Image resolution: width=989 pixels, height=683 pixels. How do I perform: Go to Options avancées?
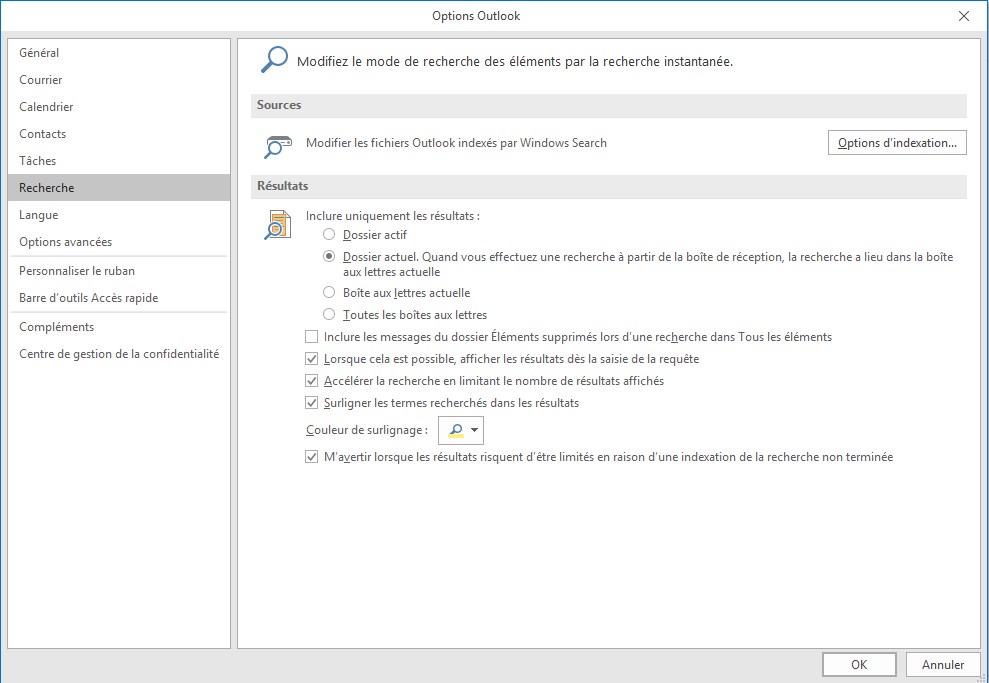coord(119,242)
